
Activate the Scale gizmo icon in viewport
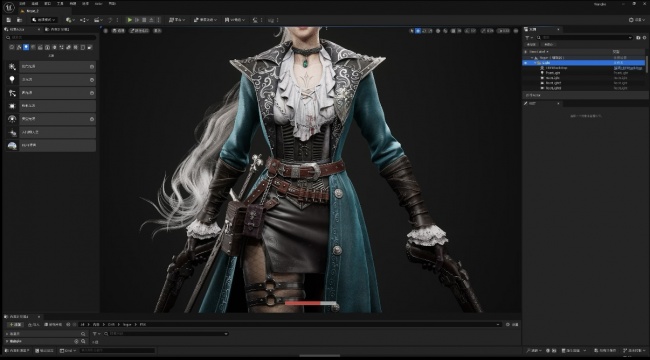pos(430,31)
